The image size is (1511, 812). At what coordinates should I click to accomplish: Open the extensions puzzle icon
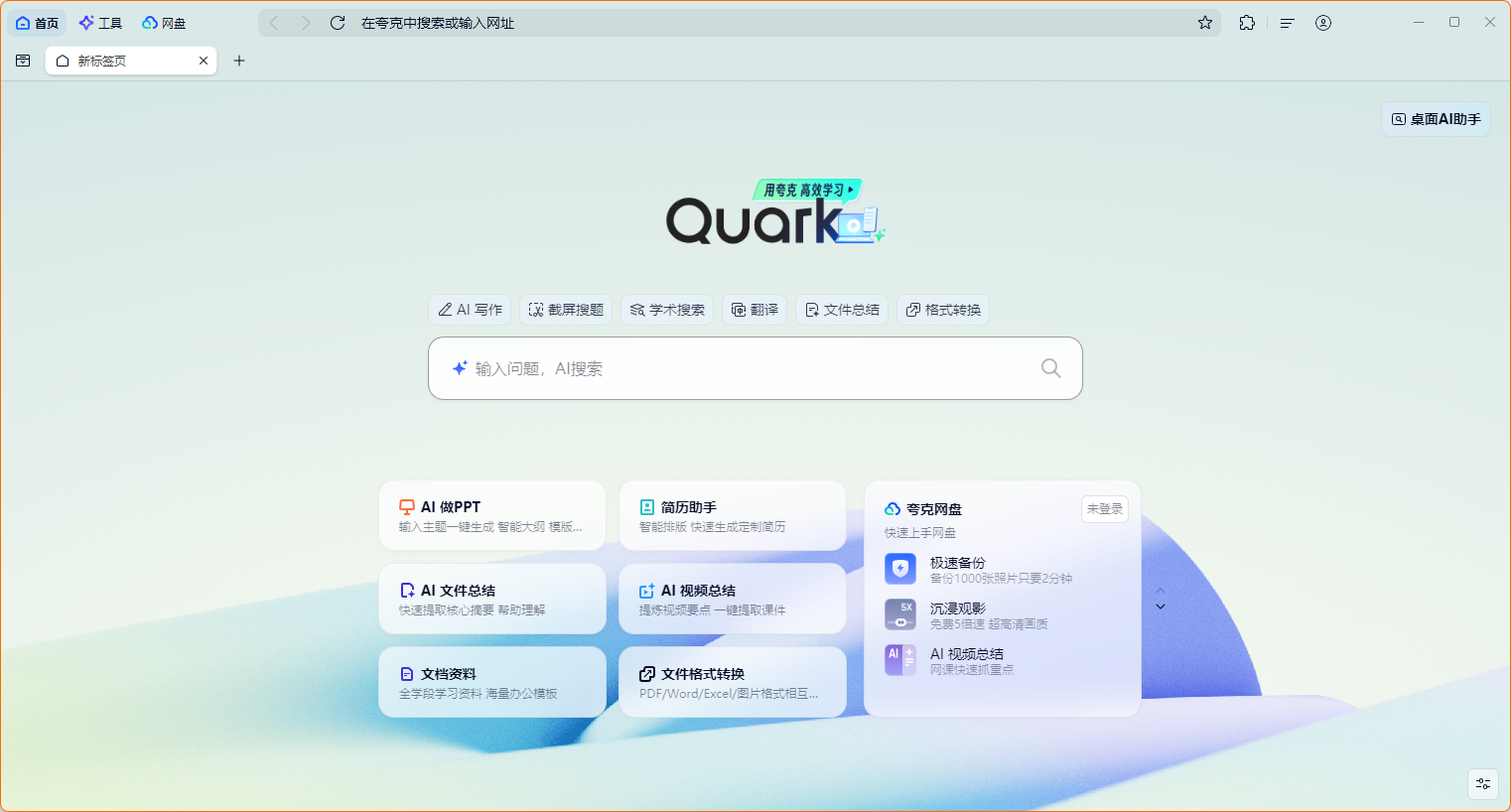(1247, 23)
